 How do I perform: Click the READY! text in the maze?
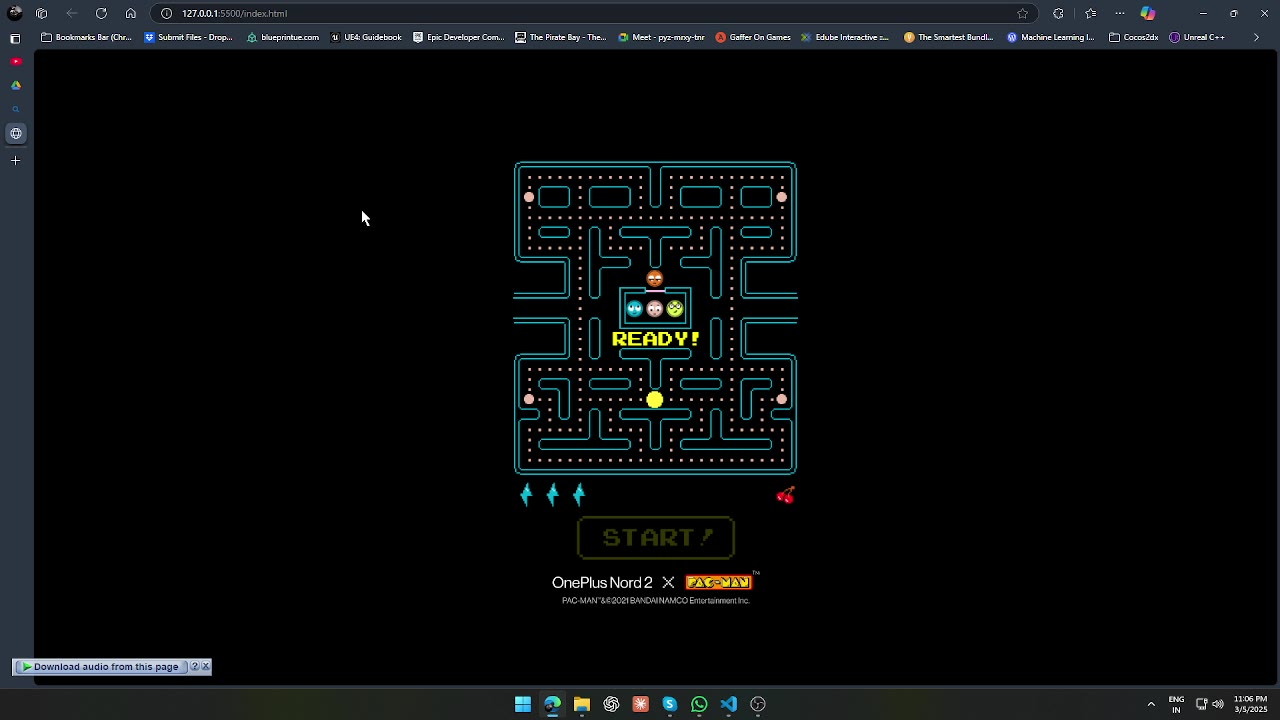pyautogui.click(x=656, y=339)
